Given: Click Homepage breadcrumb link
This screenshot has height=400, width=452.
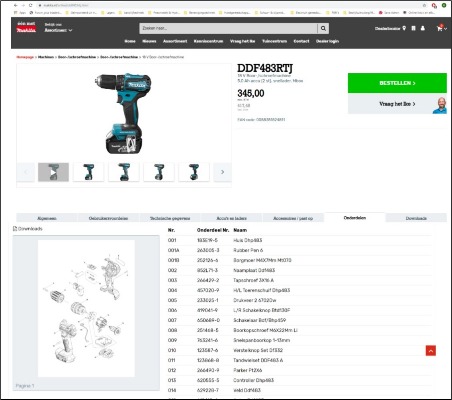Looking at the screenshot, I should tap(25, 57).
